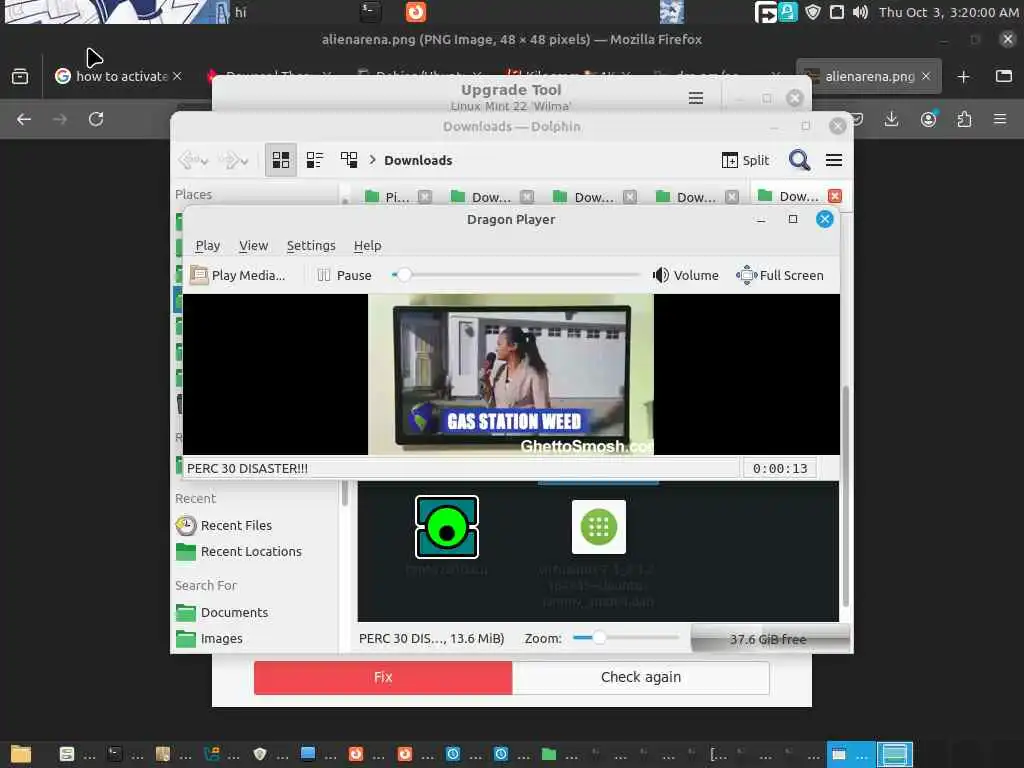Go back in Dolphin file manager
Screen dimensions: 1024x768
193,160
